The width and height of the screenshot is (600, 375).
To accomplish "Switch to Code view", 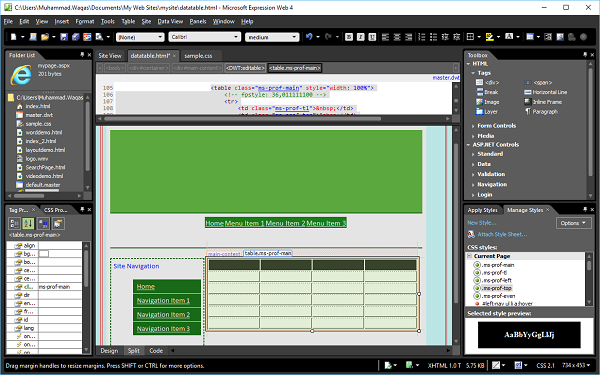I will point(156,351).
